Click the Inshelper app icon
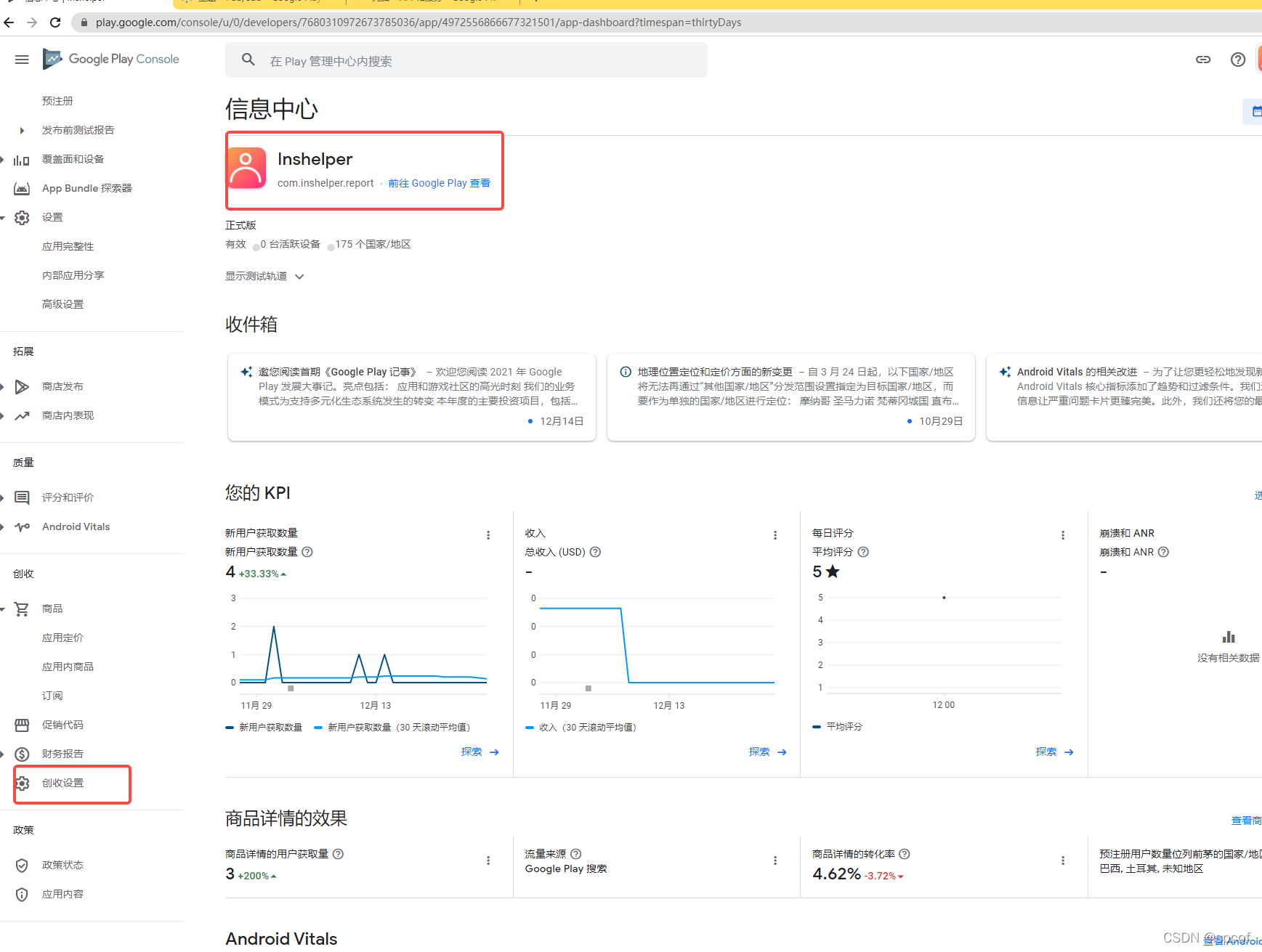The image size is (1262, 952). coord(247,168)
